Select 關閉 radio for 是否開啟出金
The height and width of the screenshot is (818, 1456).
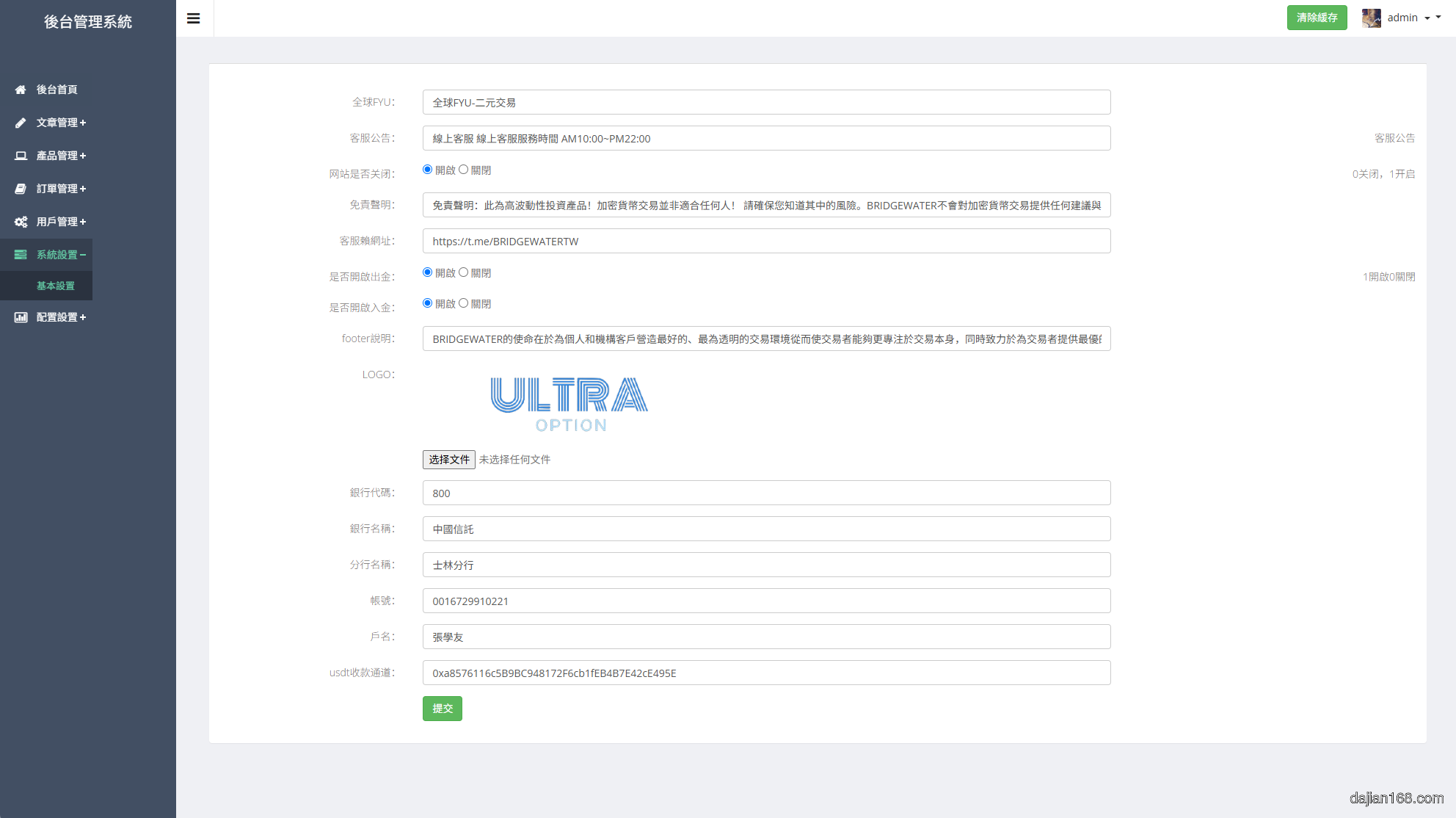[464, 272]
